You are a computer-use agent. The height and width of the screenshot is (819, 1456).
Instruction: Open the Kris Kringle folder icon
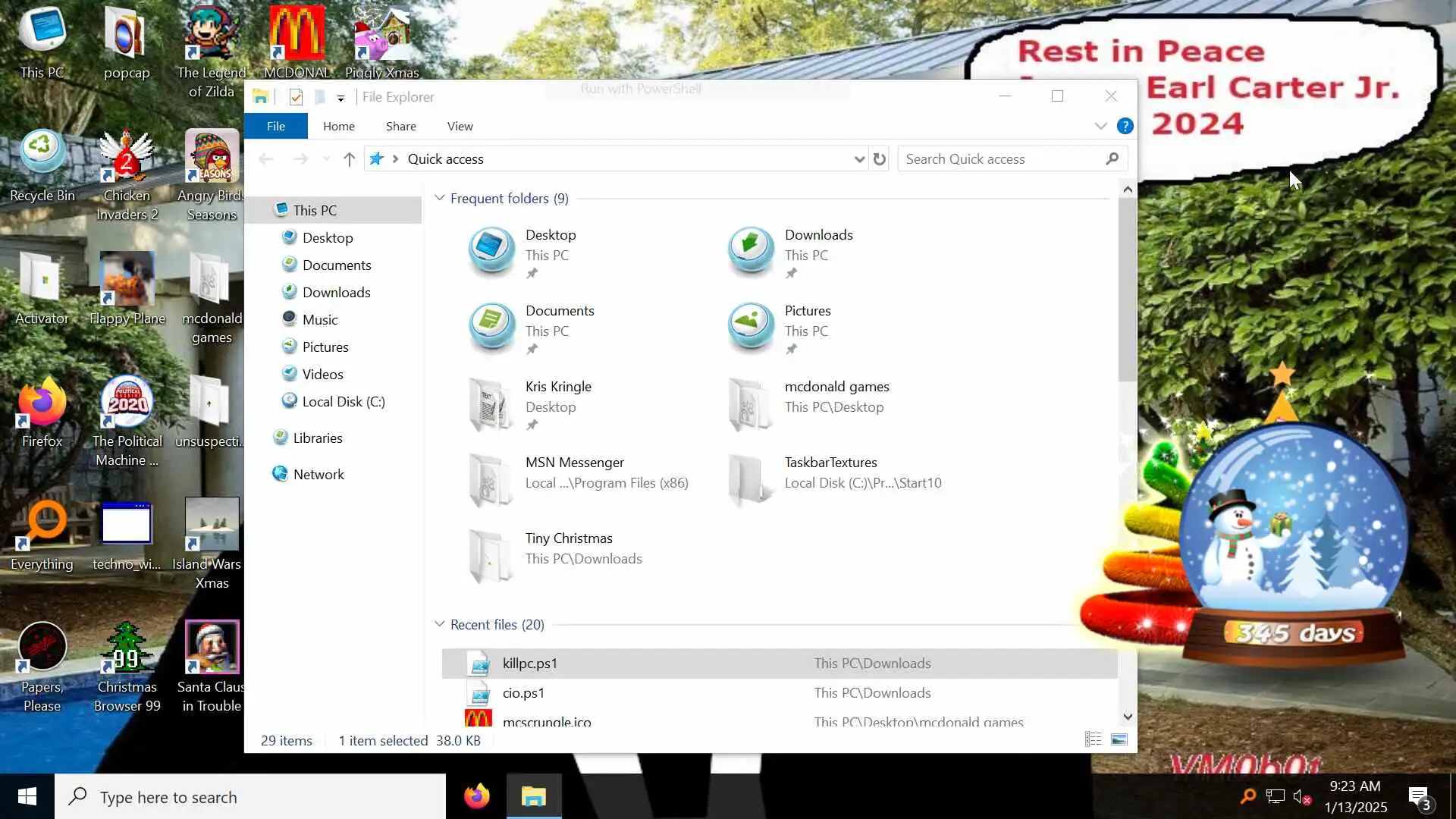[x=490, y=403]
